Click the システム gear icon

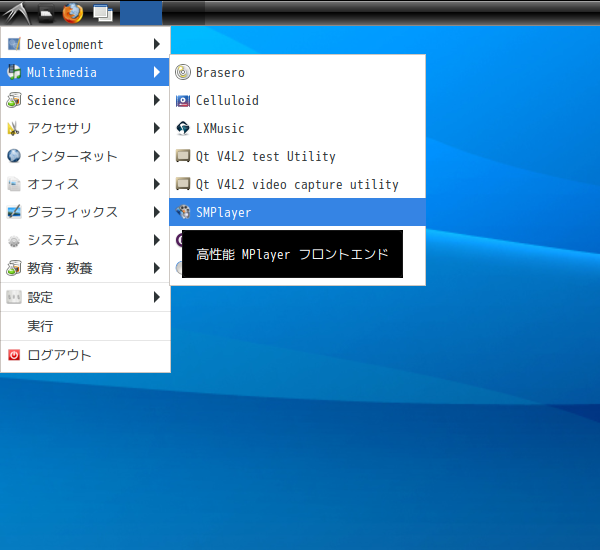[14, 241]
